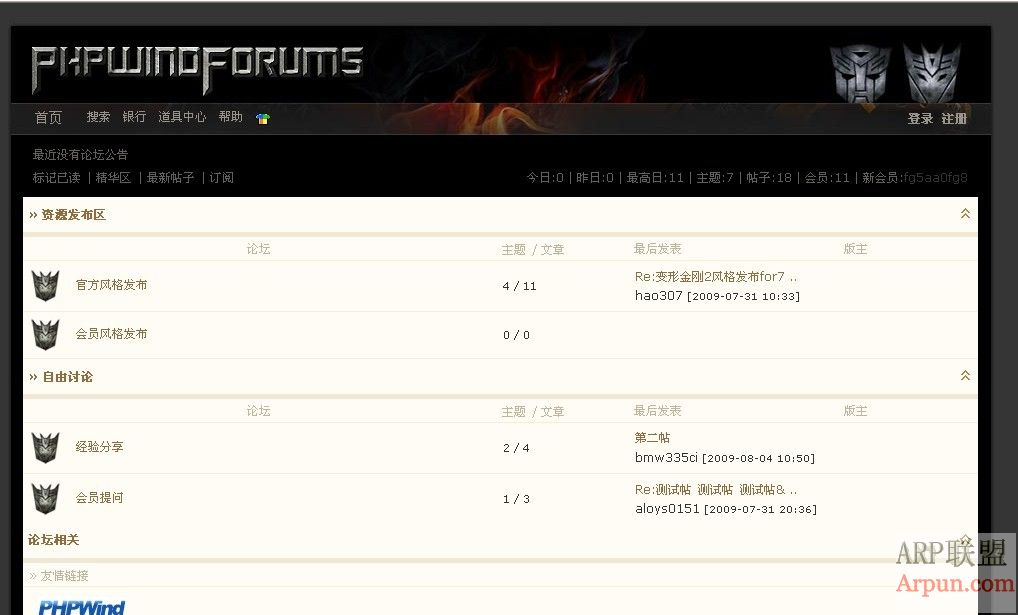Click 标记已读 link
1018x615 pixels.
pyautogui.click(x=56, y=178)
